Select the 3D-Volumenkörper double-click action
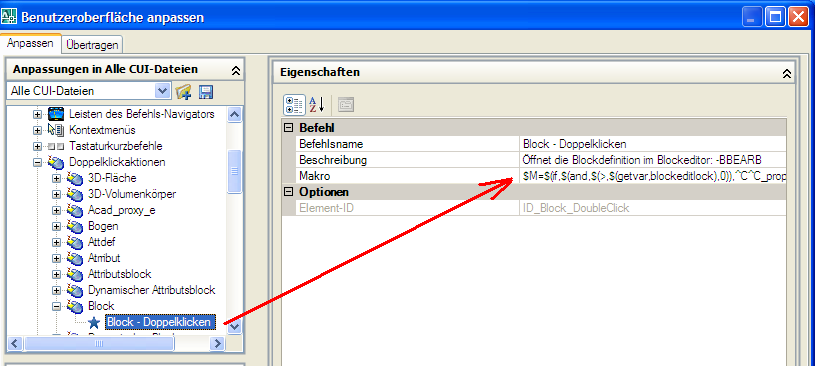The height and width of the screenshot is (366, 815). click(132, 194)
